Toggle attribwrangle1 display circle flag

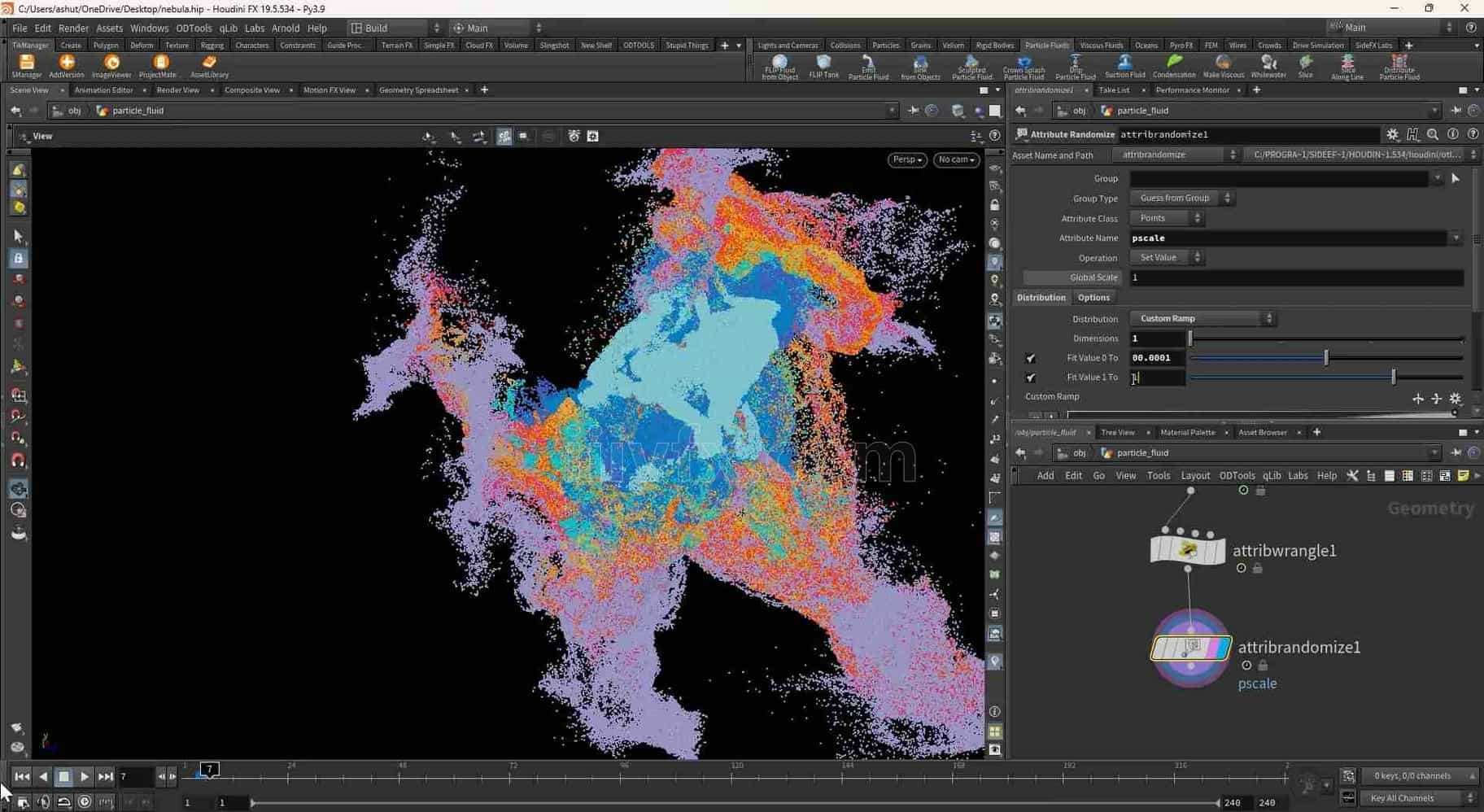coord(1241,568)
